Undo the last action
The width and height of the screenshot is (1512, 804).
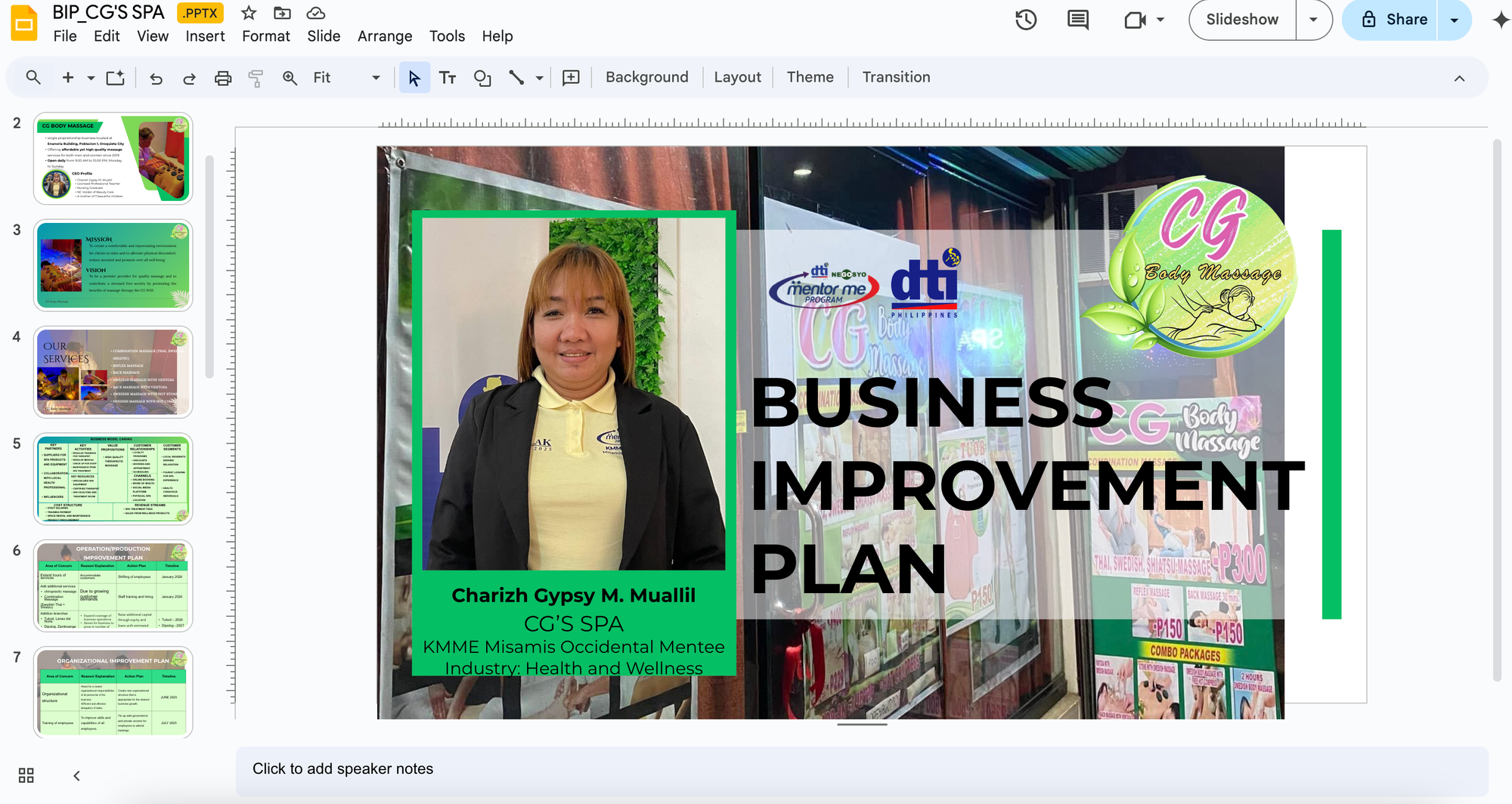tap(156, 78)
